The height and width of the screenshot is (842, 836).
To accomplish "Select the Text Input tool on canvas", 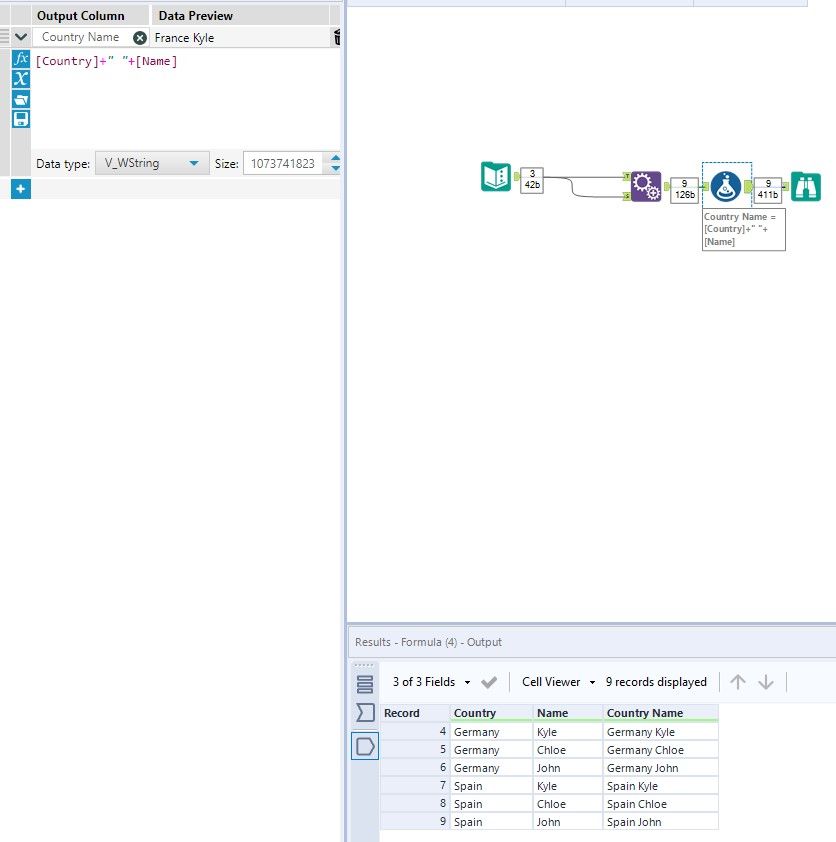I will coord(496,176).
